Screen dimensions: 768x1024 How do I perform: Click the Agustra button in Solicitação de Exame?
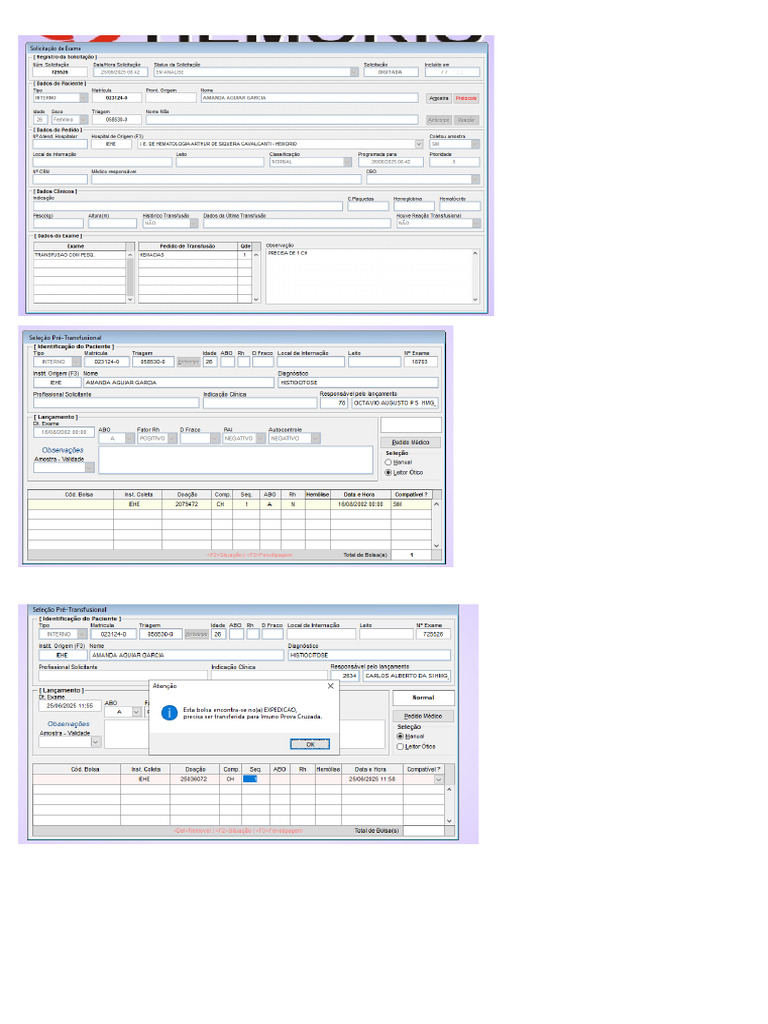(x=438, y=98)
